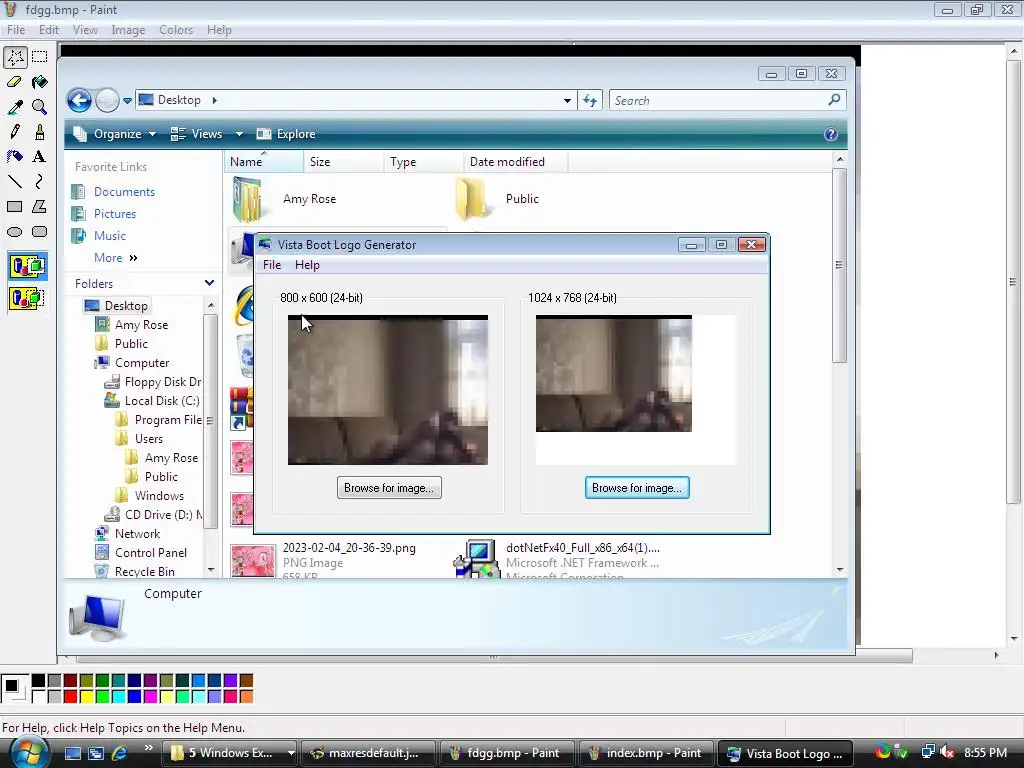The height and width of the screenshot is (768, 1024).
Task: Collapse the Folders pane chevron
Action: (209, 283)
